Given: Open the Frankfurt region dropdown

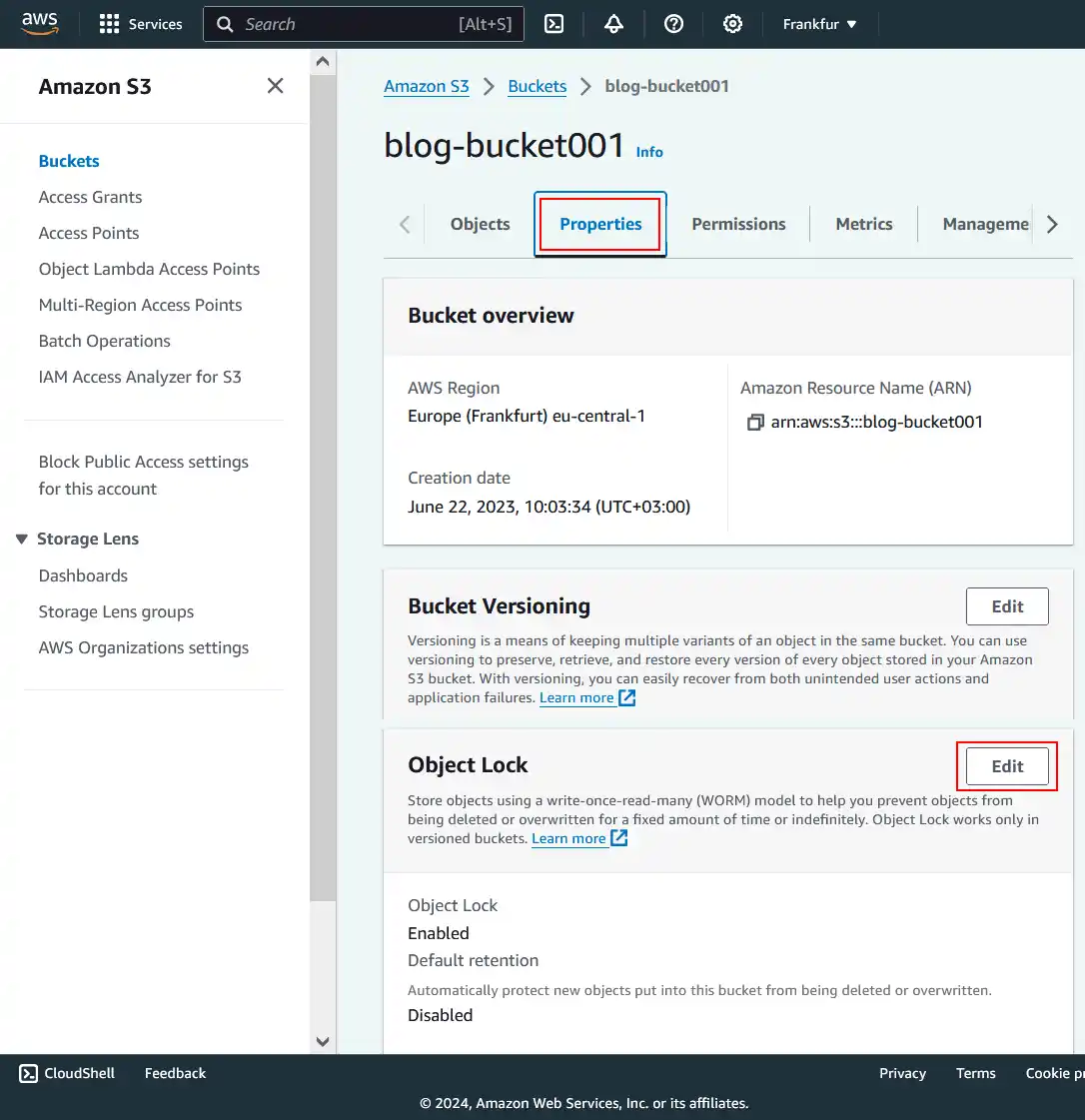Looking at the screenshot, I should click(x=819, y=24).
